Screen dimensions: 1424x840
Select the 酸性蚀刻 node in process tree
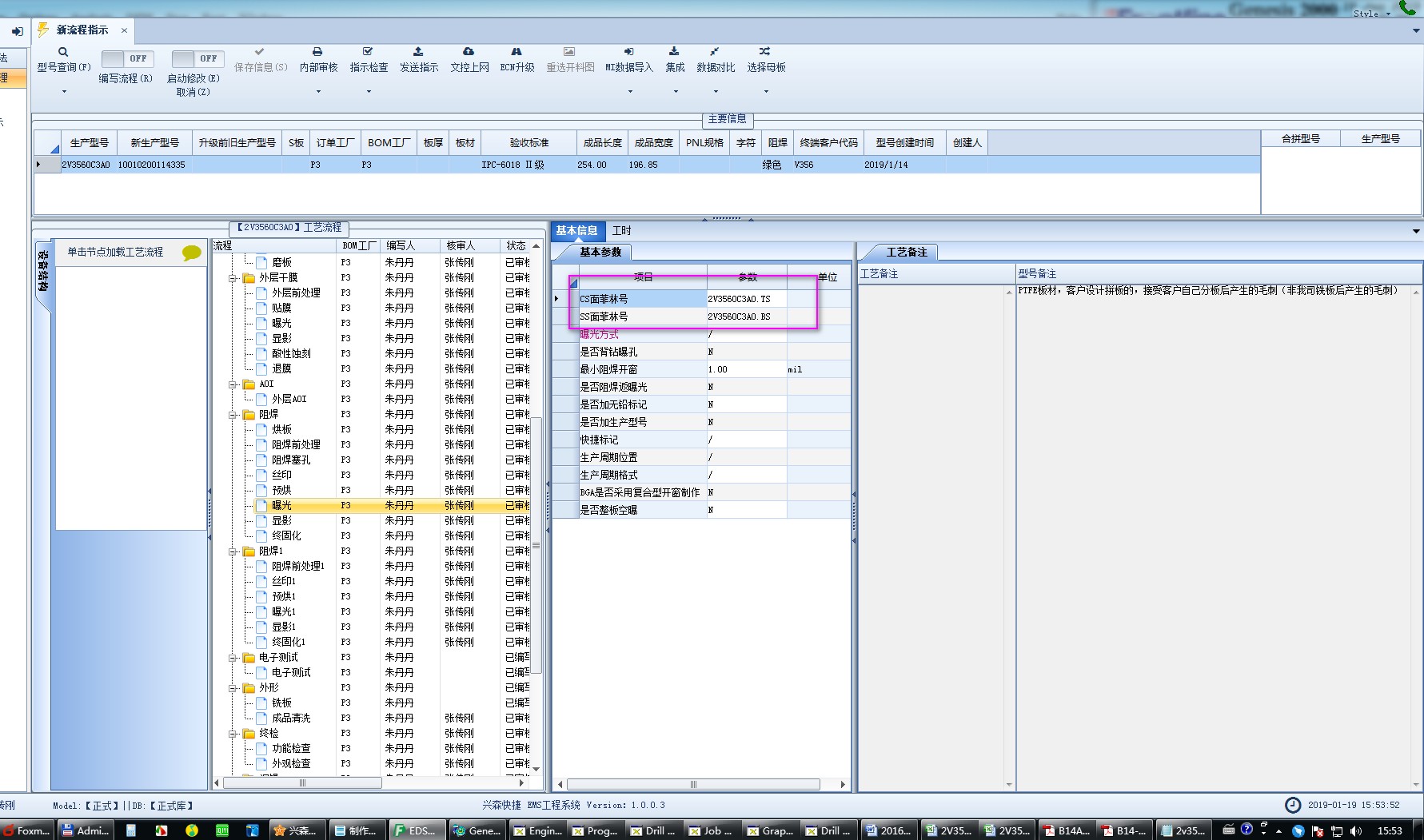[291, 353]
